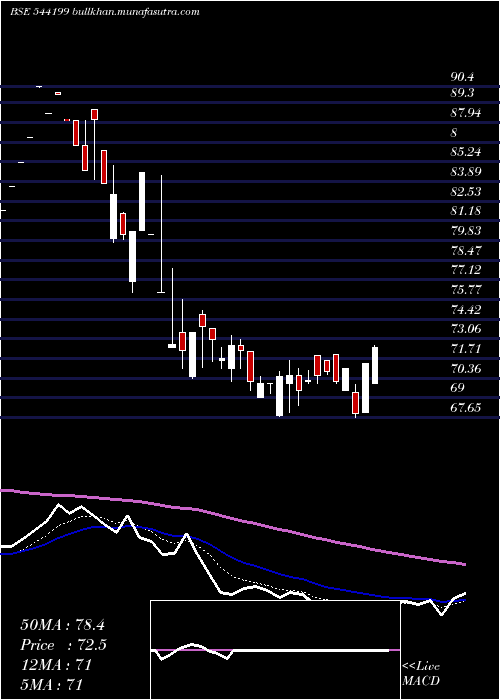Select the 73.06 price axis label
The height and width of the screenshot is (700, 500).
pos(466,329)
